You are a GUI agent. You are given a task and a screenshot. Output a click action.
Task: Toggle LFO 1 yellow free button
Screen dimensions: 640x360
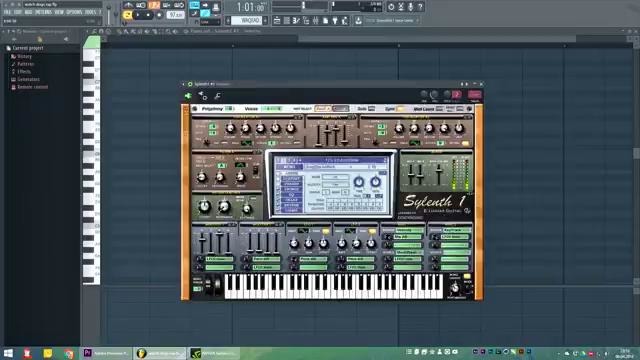click(325, 231)
